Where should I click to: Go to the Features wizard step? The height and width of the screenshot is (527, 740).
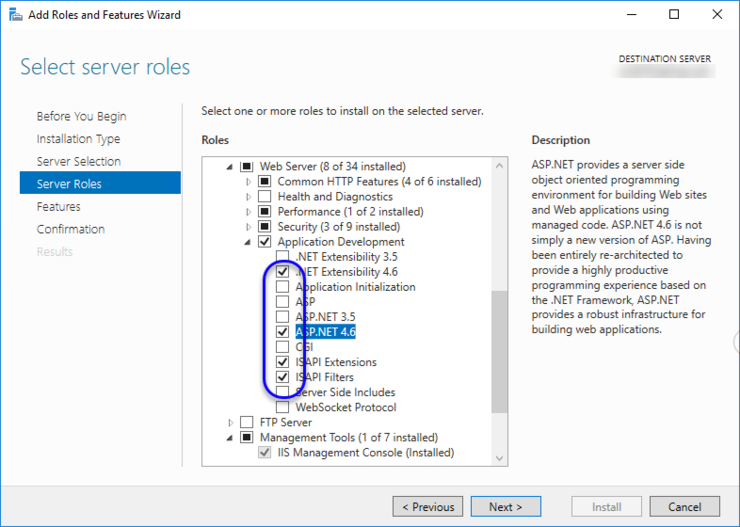click(59, 207)
